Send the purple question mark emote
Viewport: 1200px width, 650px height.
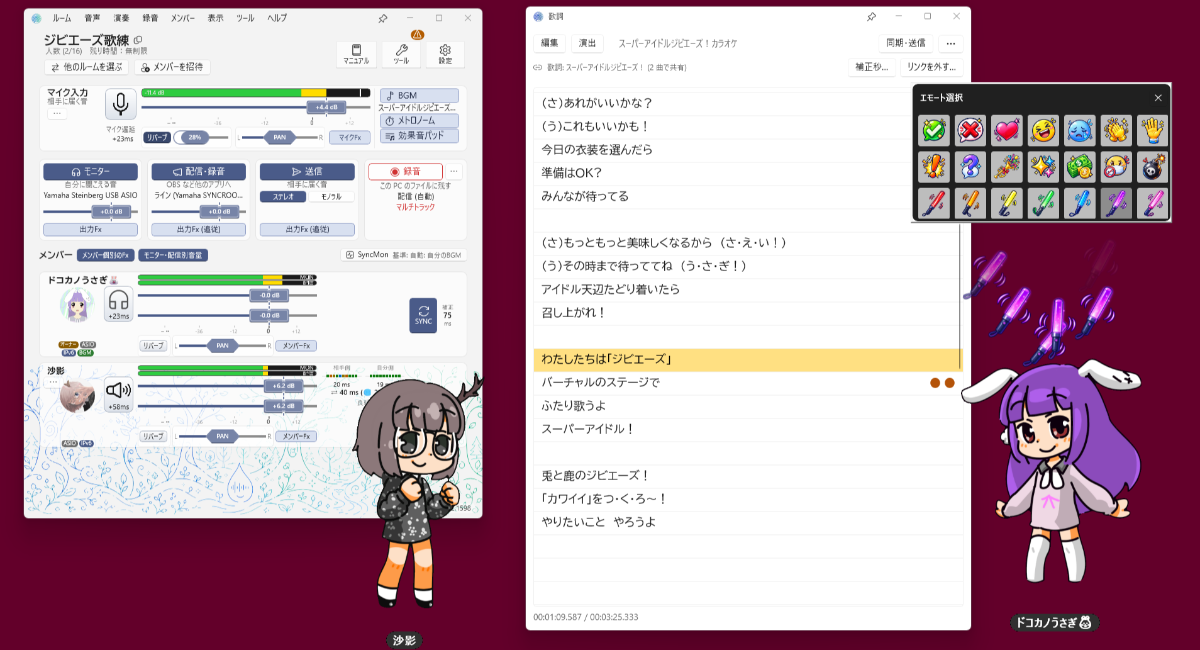tap(970, 166)
